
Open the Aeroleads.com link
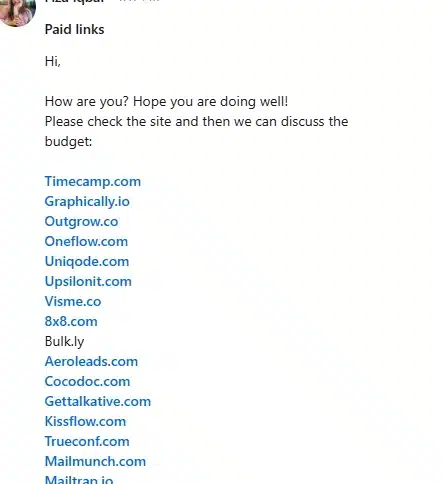91,362
